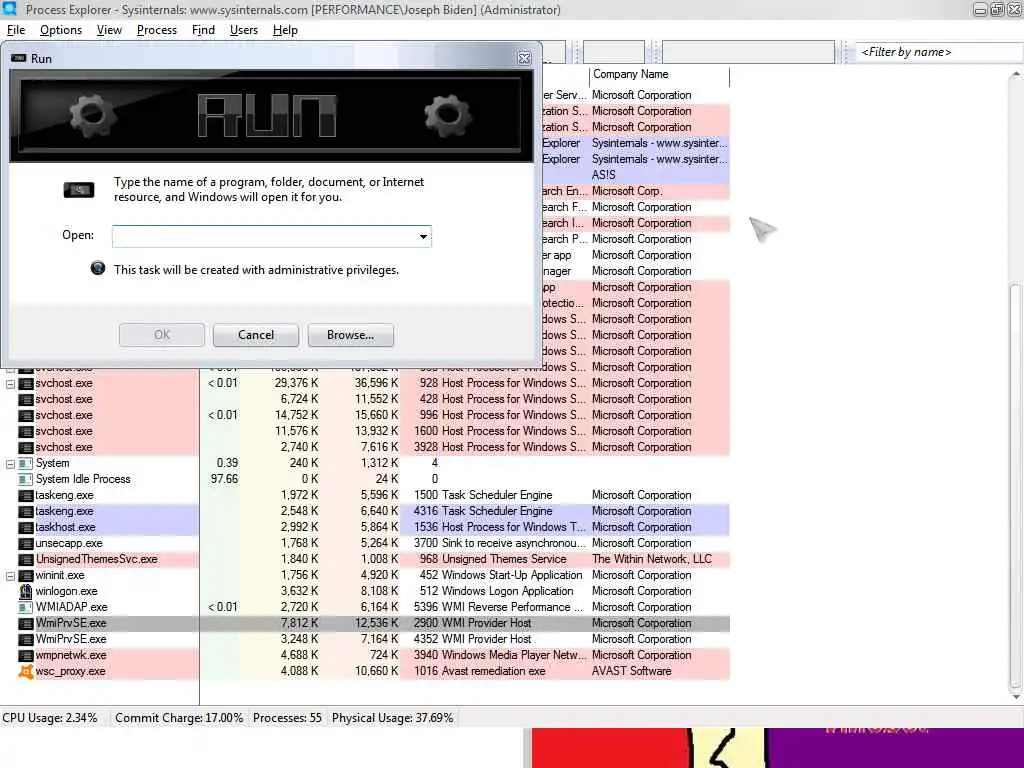This screenshot has width=1024, height=768.
Task: Click 'Windows Start-Up Application' description
Action: [x=512, y=575]
